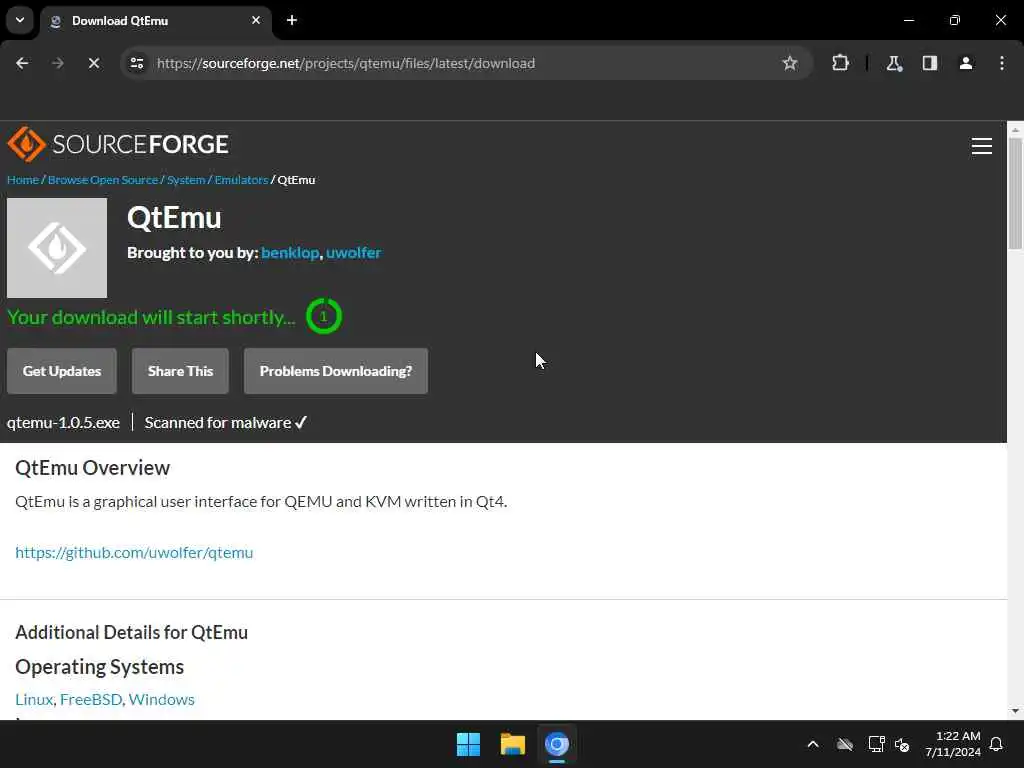Image resolution: width=1024 pixels, height=768 pixels.
Task: Click the Windows operating system link
Action: tap(161, 699)
